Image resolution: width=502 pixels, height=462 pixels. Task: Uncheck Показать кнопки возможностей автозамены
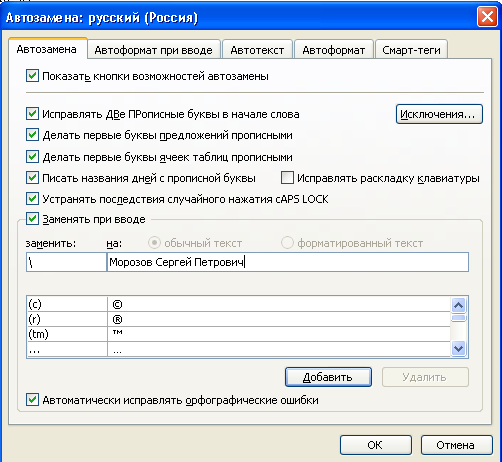click(32, 76)
